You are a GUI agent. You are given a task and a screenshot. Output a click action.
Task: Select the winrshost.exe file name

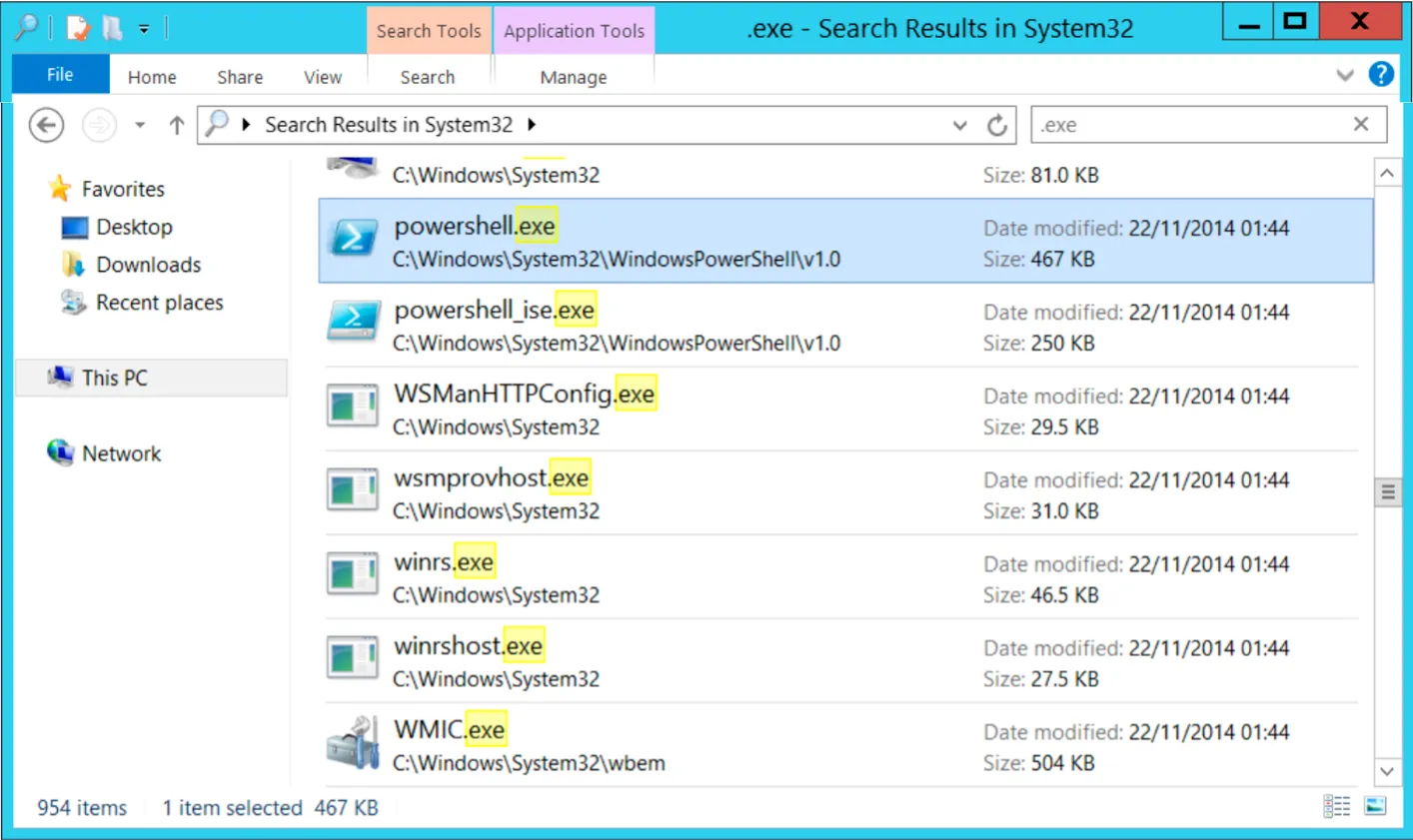point(469,645)
